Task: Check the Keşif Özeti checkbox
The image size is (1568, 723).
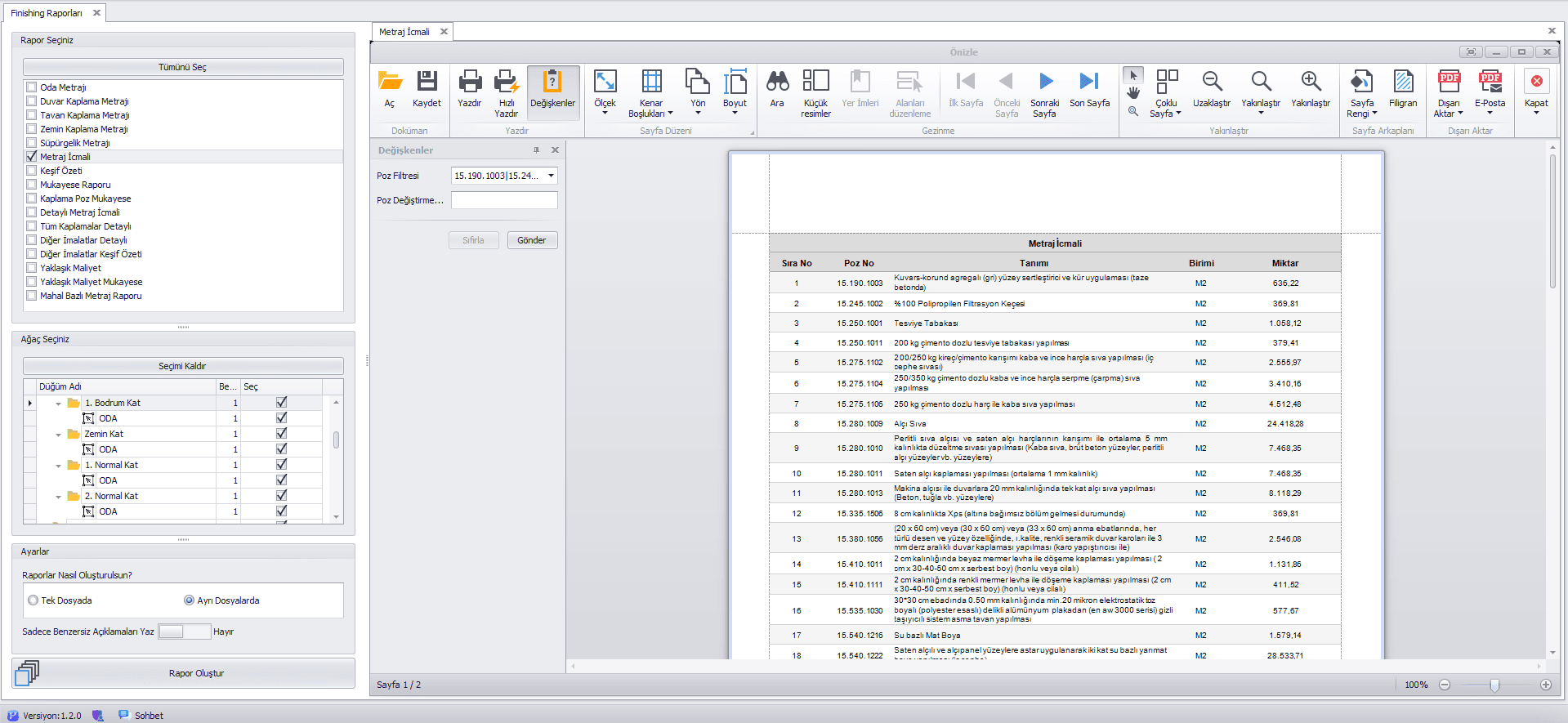Action: (32, 171)
